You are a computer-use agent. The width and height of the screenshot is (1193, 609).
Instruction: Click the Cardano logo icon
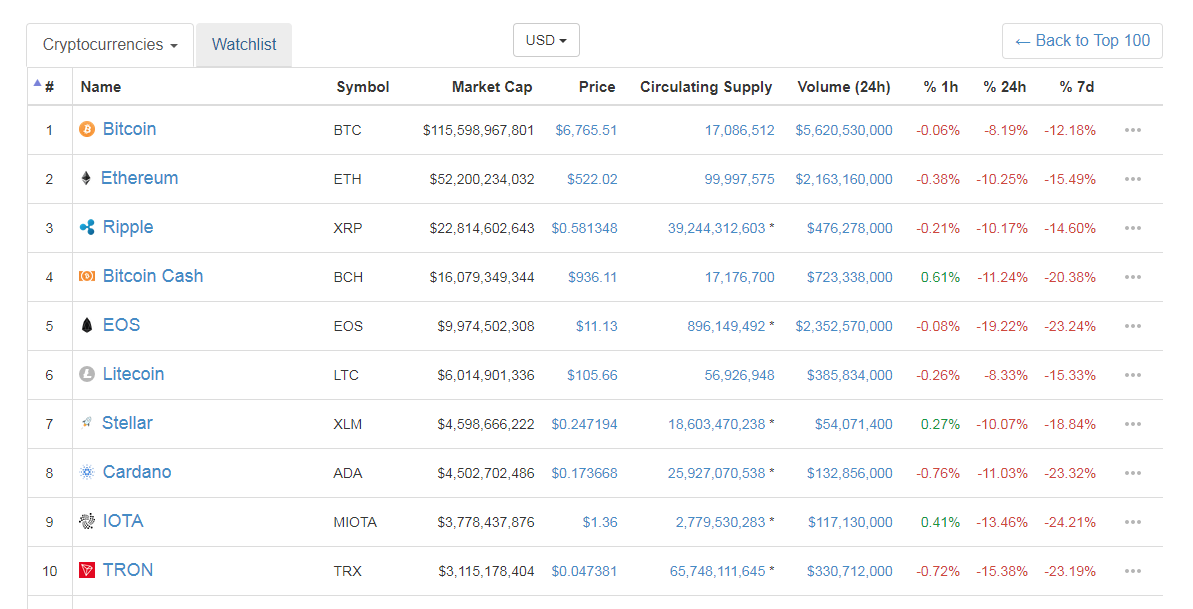coord(87,472)
